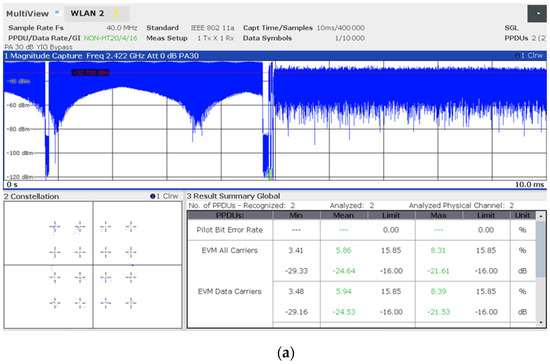
Task: Click the Sample Rate Fs 40.0 MHz value
Action: pyautogui.click(x=122, y=28)
